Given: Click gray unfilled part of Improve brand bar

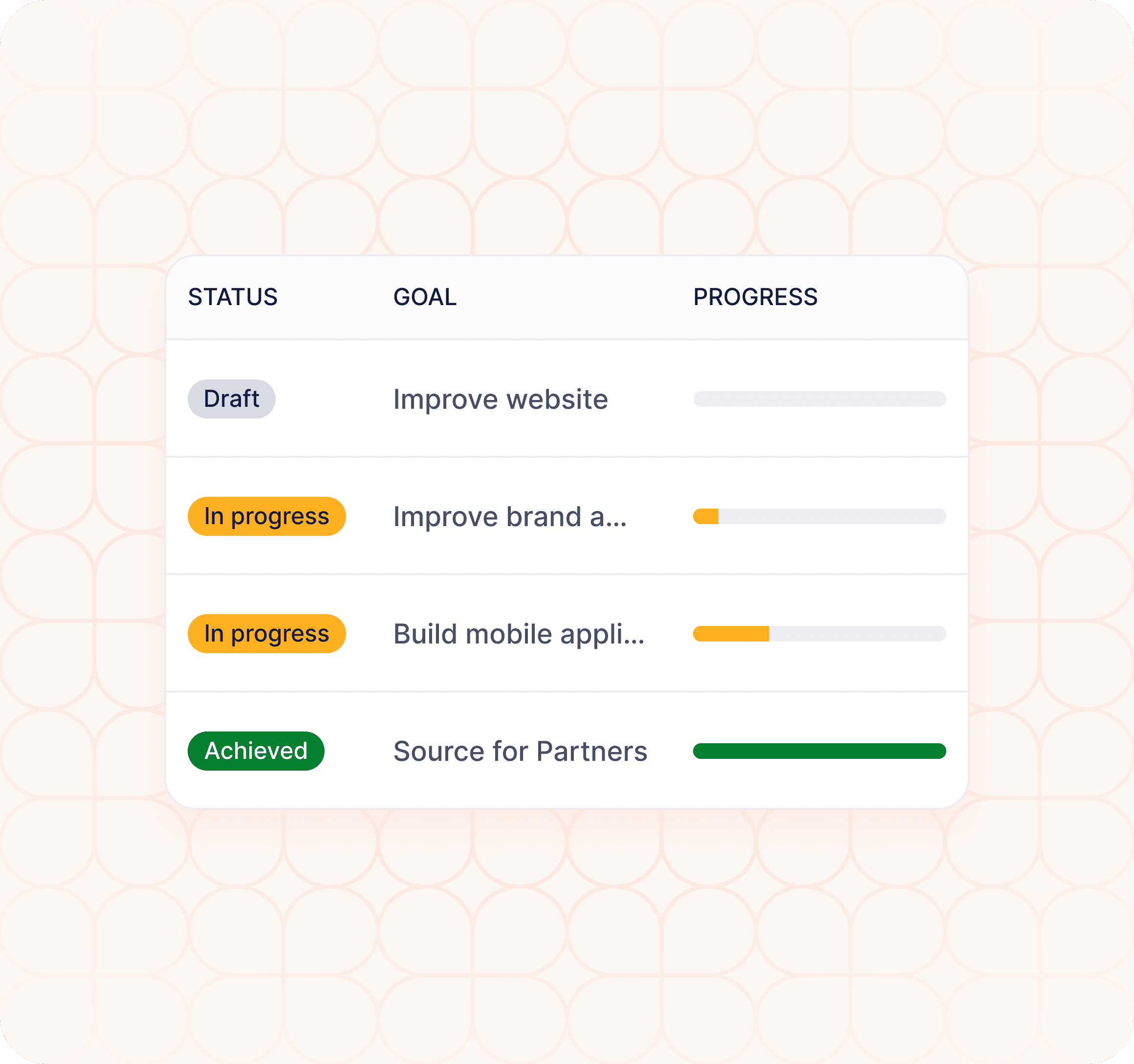Looking at the screenshot, I should pyautogui.click(x=830, y=516).
